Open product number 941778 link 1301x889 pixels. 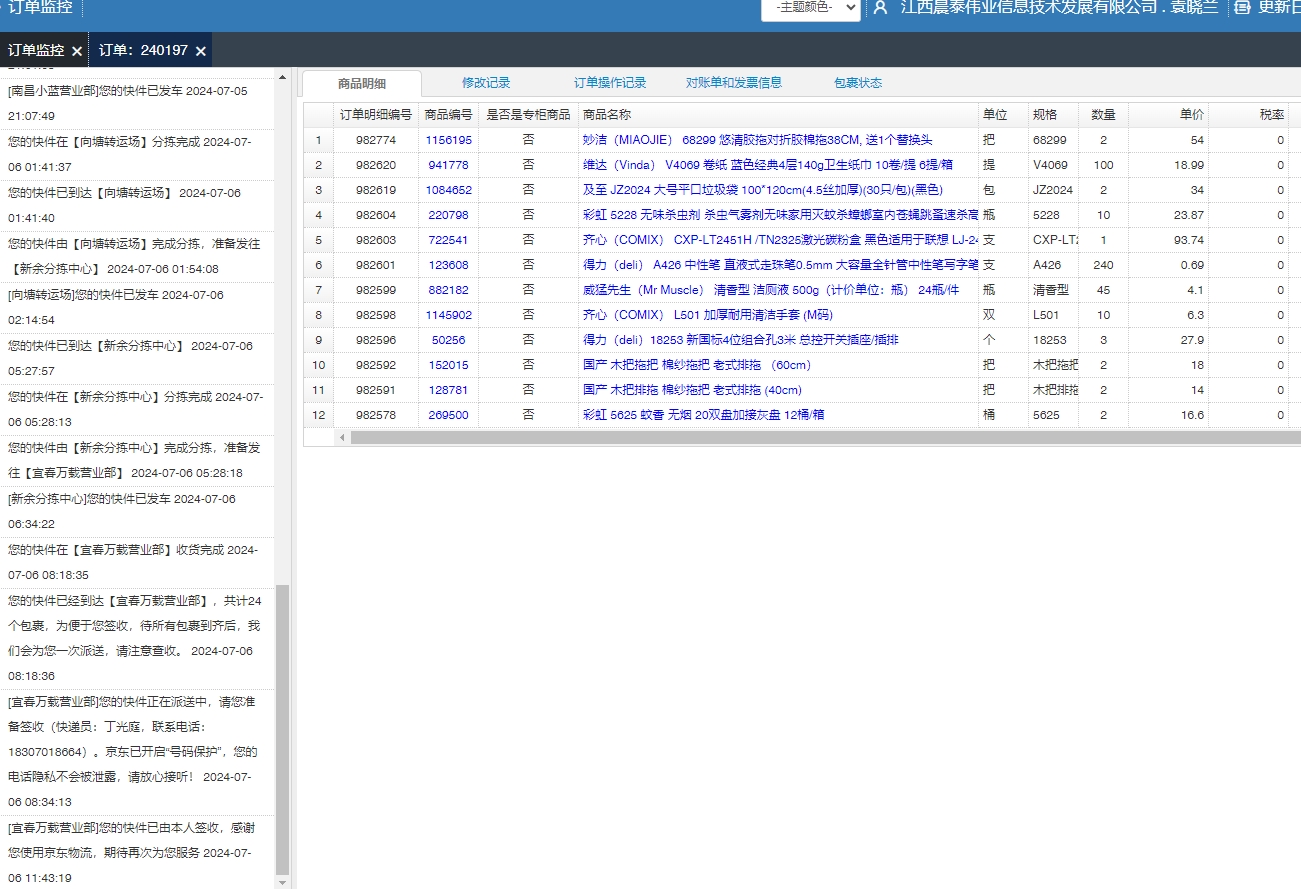pos(448,165)
